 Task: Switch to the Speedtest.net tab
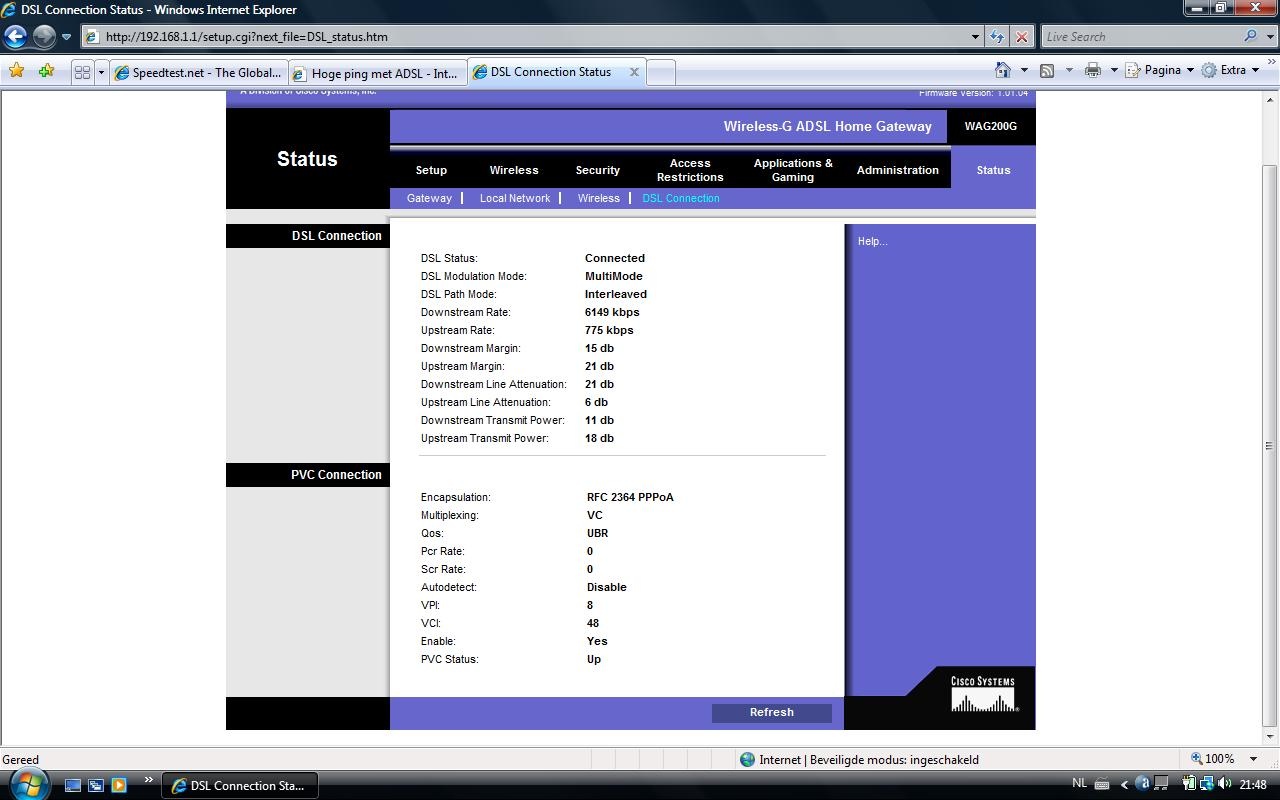point(198,72)
